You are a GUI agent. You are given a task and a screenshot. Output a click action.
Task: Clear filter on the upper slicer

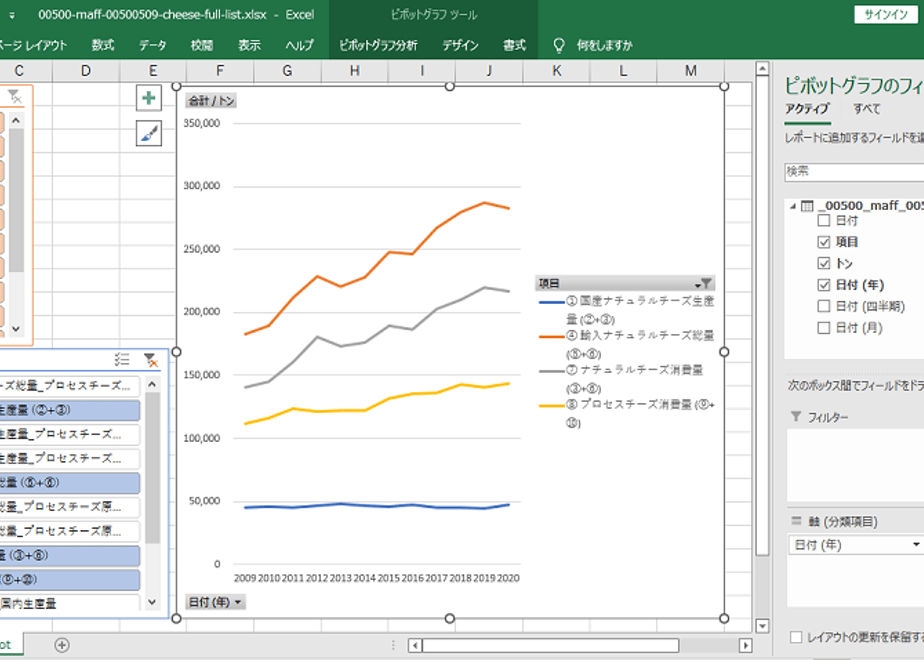[15, 97]
